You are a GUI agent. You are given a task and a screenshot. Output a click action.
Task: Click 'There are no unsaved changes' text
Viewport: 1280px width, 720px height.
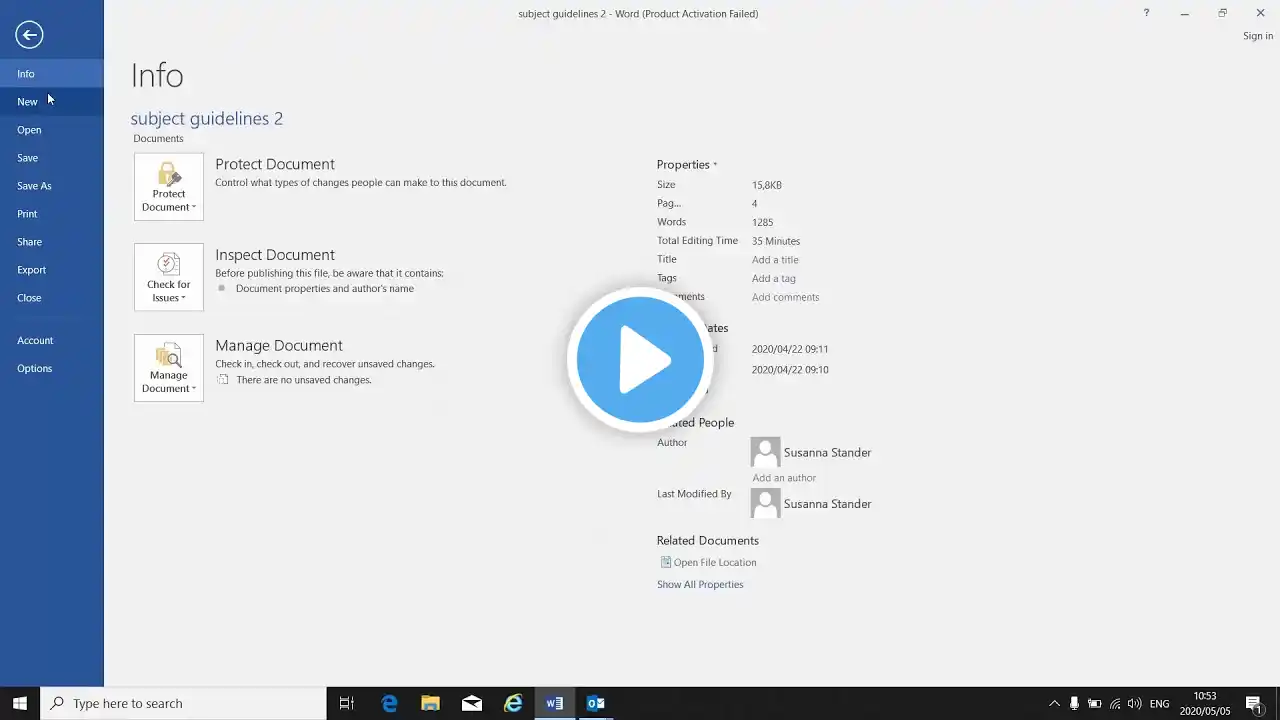304,380
